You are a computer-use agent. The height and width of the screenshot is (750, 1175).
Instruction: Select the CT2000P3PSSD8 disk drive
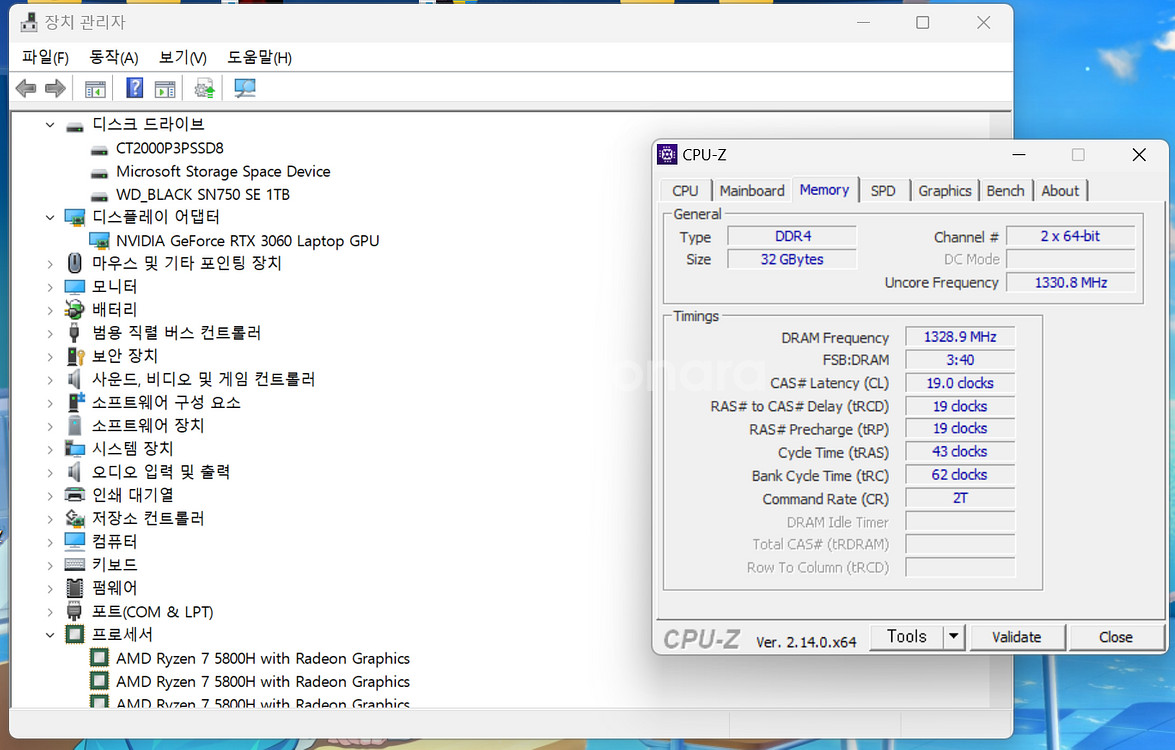pyautogui.click(x=169, y=148)
